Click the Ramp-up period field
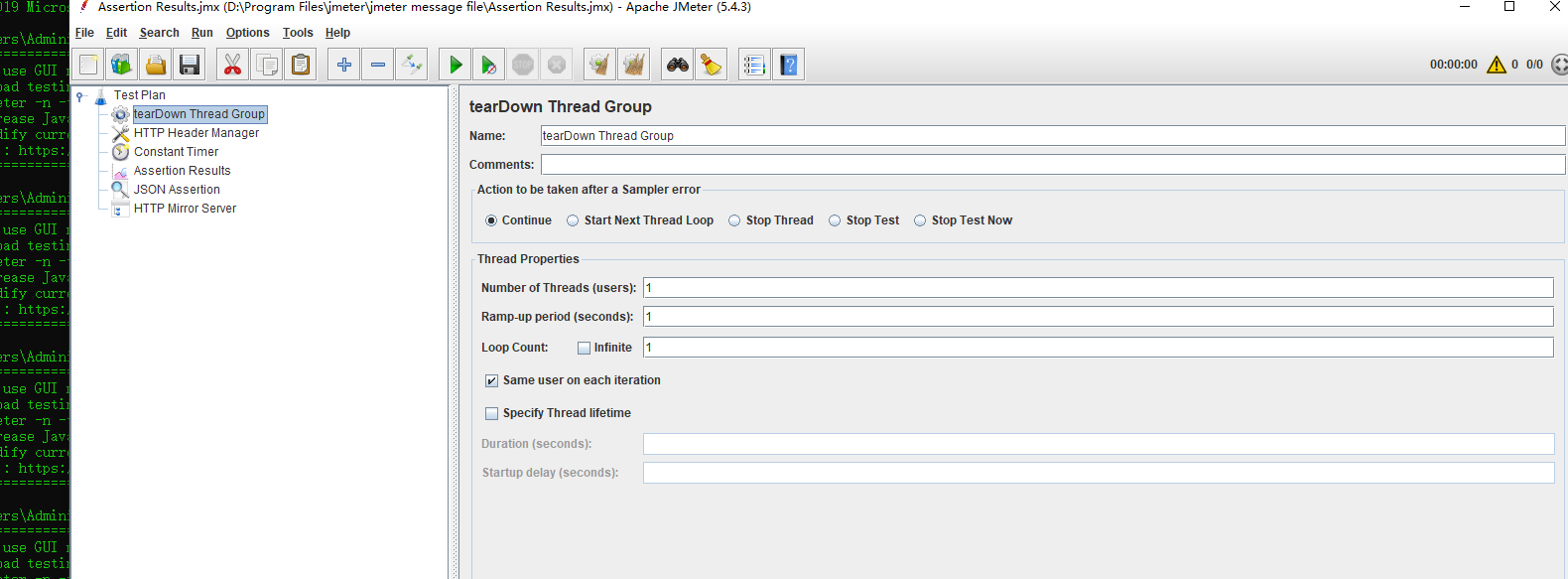 tap(1098, 317)
